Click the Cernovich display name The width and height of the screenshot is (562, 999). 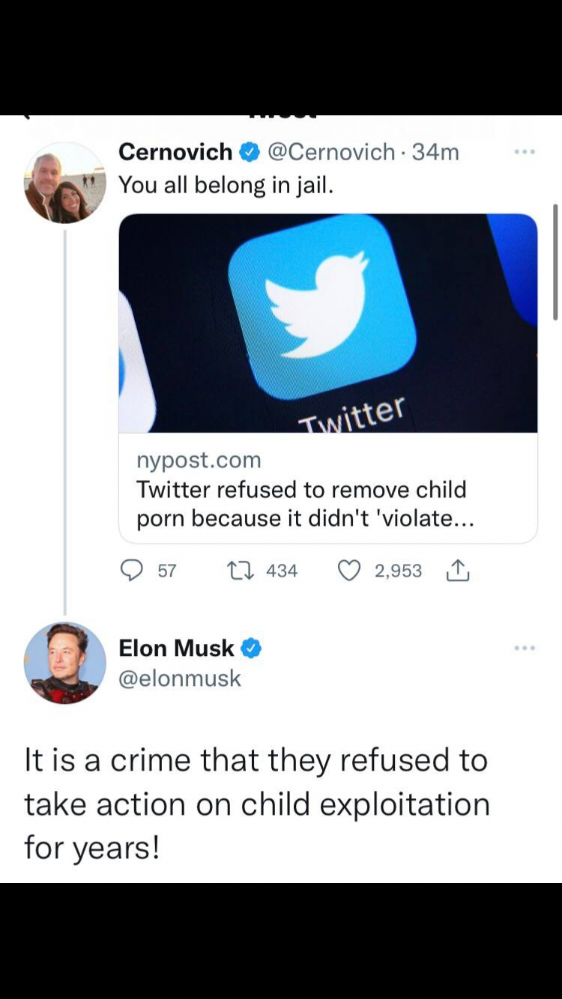(177, 152)
